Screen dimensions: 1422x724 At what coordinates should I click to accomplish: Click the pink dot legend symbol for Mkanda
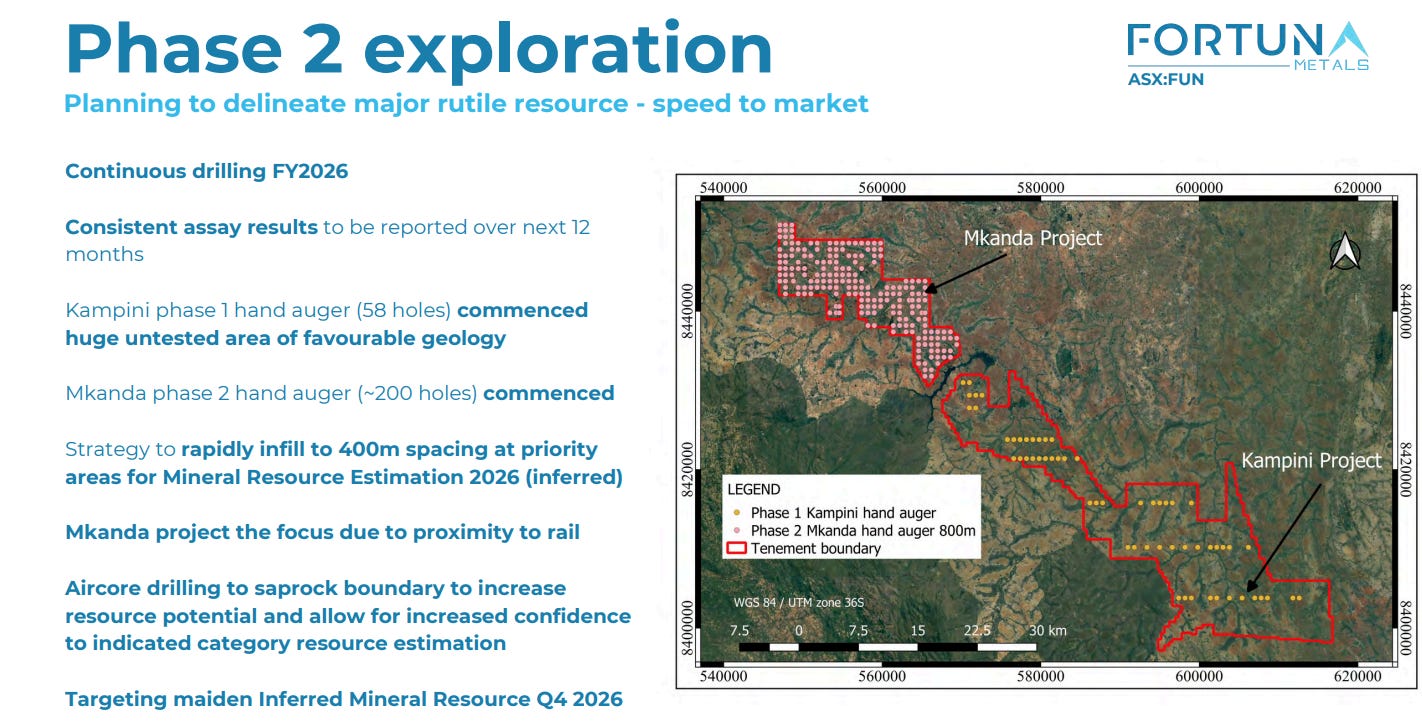[736, 531]
